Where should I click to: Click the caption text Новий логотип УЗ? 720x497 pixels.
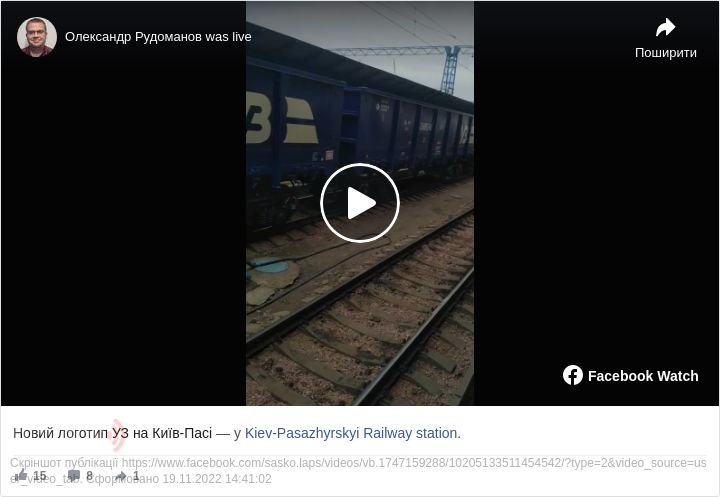click(x=71, y=433)
